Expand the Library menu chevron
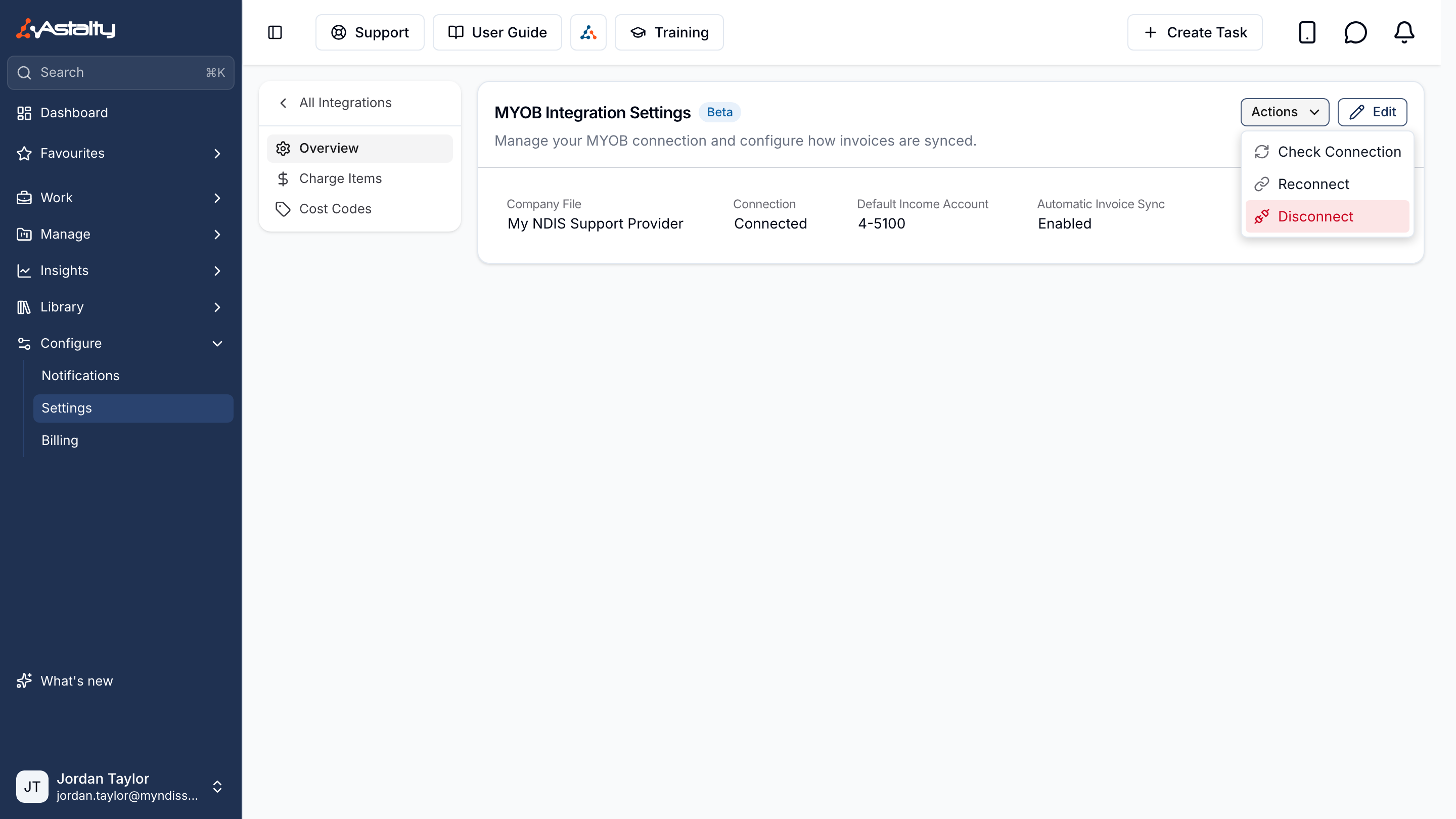The image size is (1456, 819). [x=217, y=307]
